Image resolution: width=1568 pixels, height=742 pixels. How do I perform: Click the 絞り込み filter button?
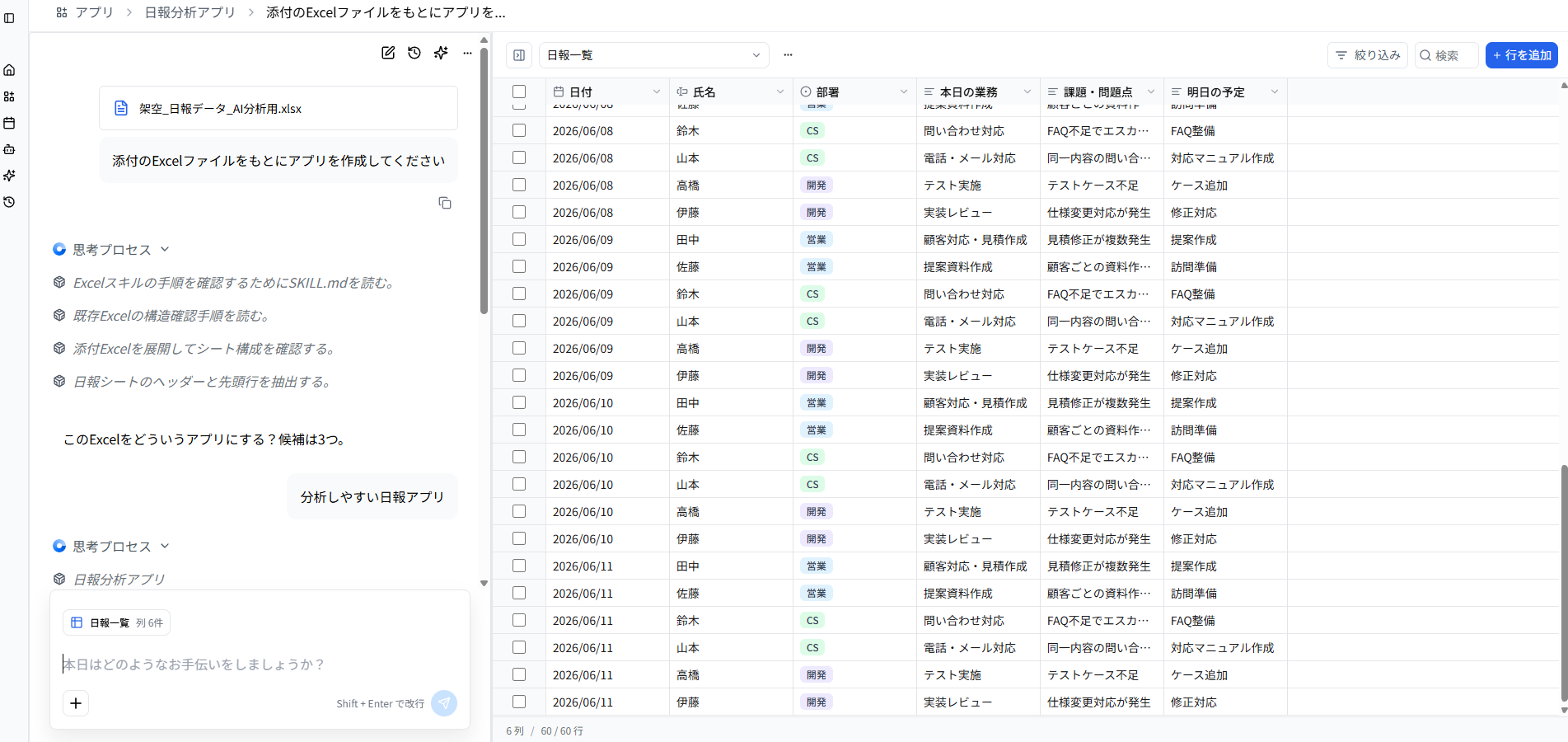[1368, 55]
